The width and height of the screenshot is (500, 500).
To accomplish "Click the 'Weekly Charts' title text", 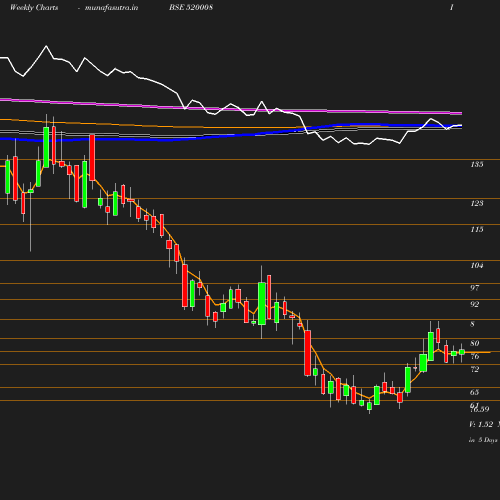I will pos(34,7).
